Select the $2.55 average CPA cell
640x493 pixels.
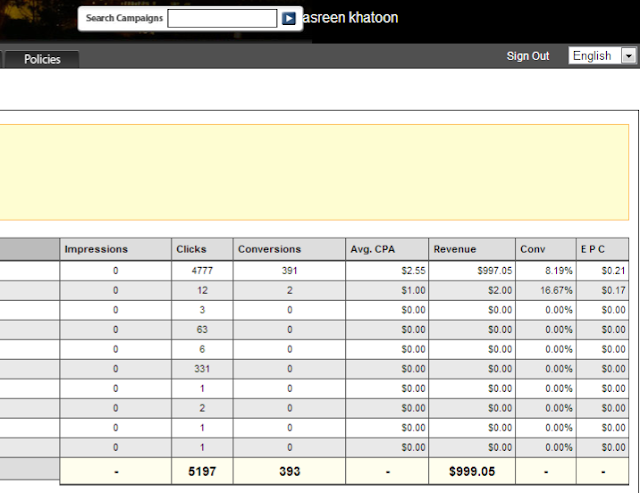[387, 271]
